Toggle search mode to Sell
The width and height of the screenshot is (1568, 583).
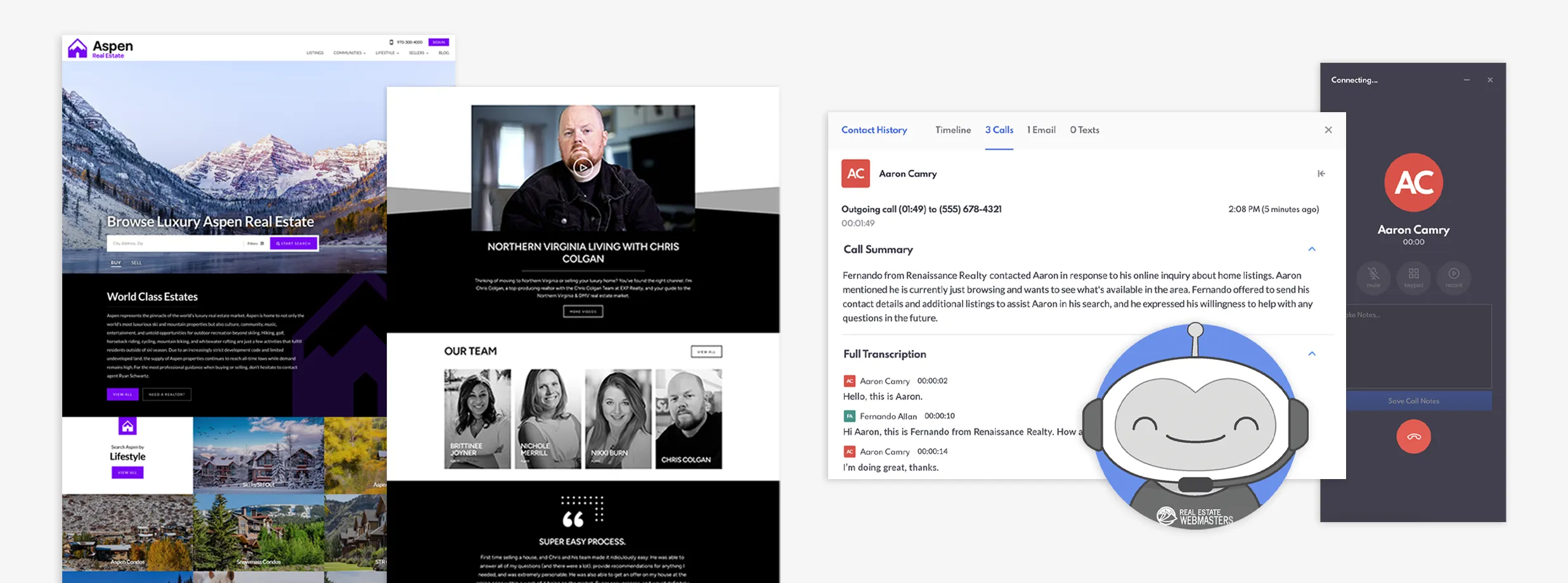136,262
